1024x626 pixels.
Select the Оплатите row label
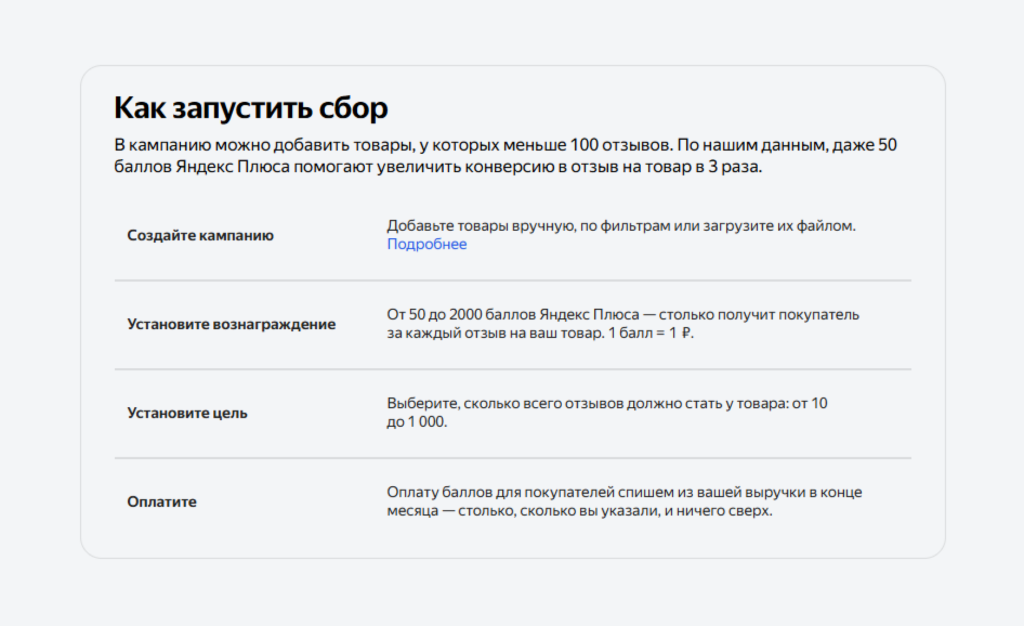pyautogui.click(x=162, y=502)
